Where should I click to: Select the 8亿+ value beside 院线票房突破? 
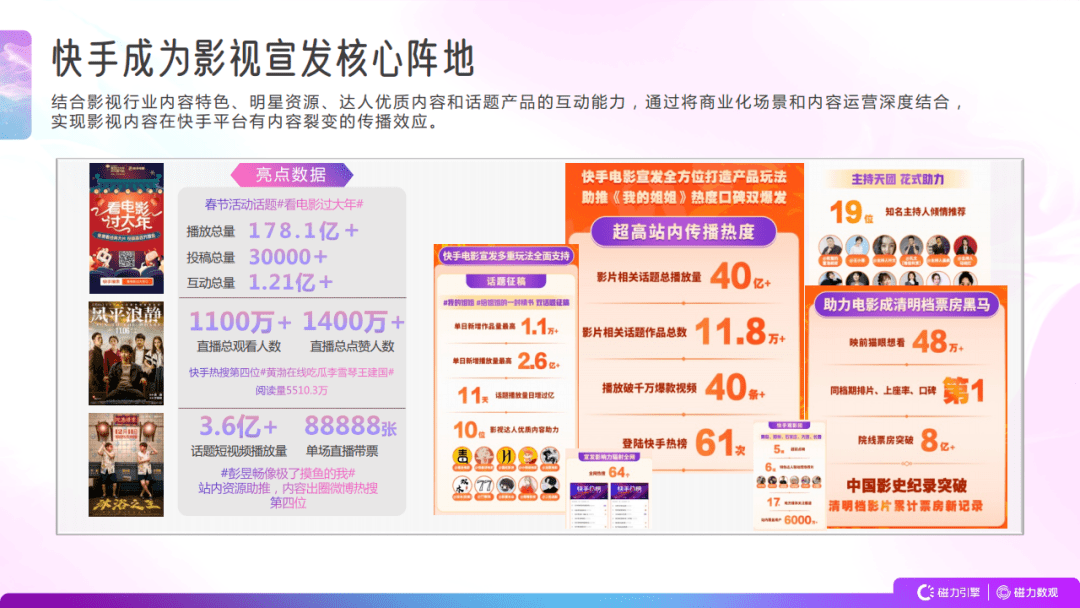point(937,440)
